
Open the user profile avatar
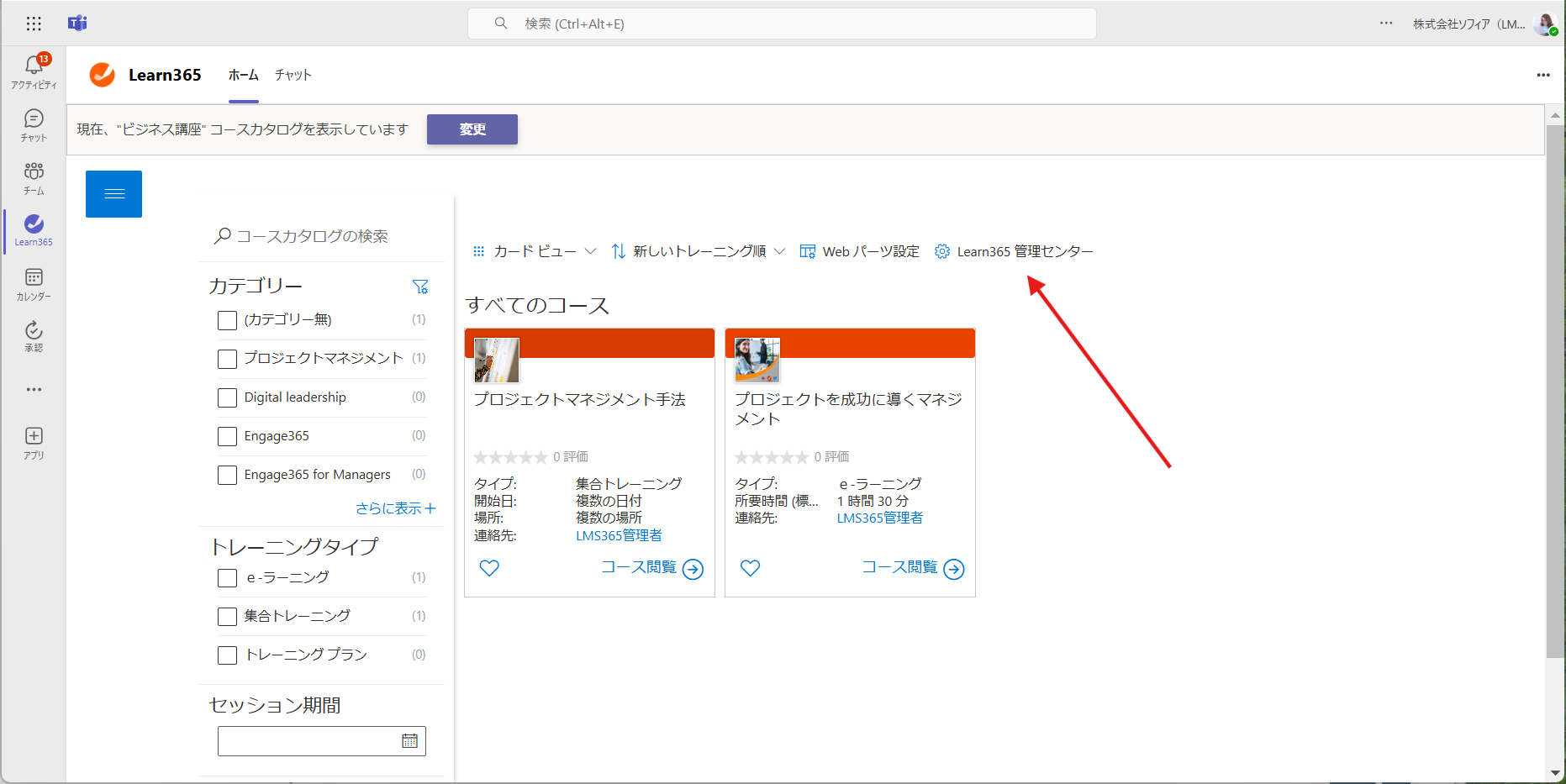1545,24
